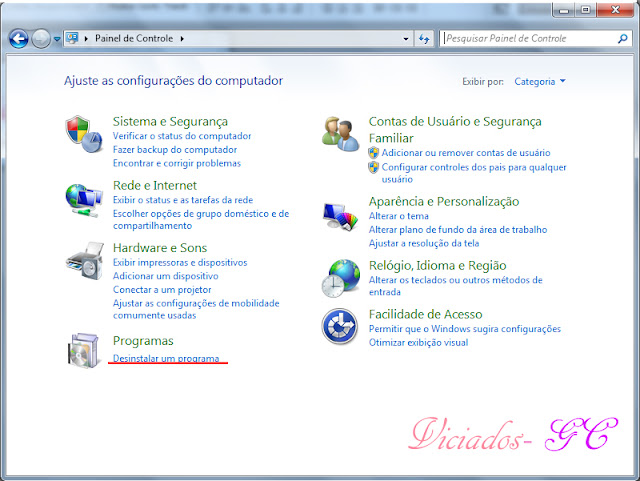The image size is (640, 481).
Task: Click Ajustar as configurações de mobilidade link
Action: (196, 310)
